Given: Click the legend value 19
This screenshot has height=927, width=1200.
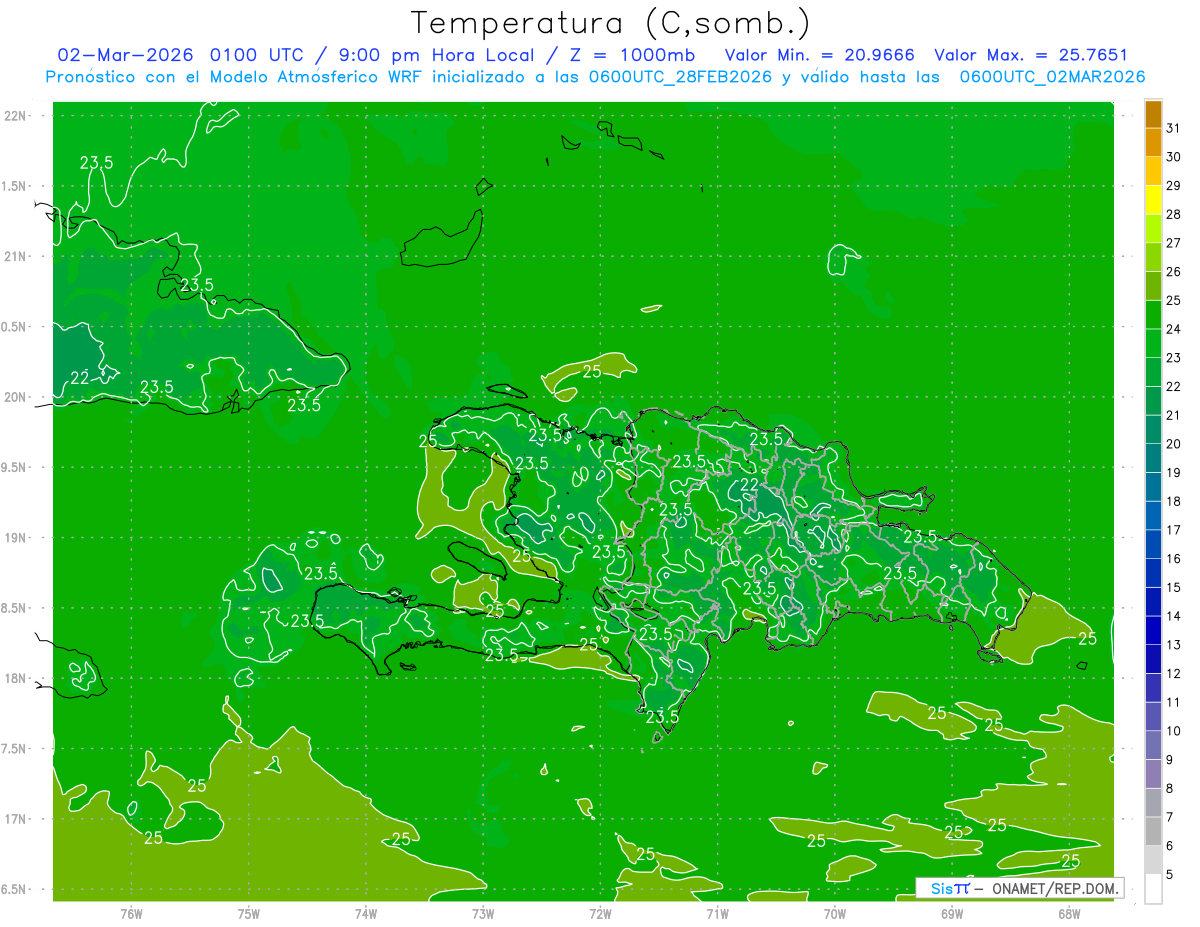Looking at the screenshot, I should 1173,472.
